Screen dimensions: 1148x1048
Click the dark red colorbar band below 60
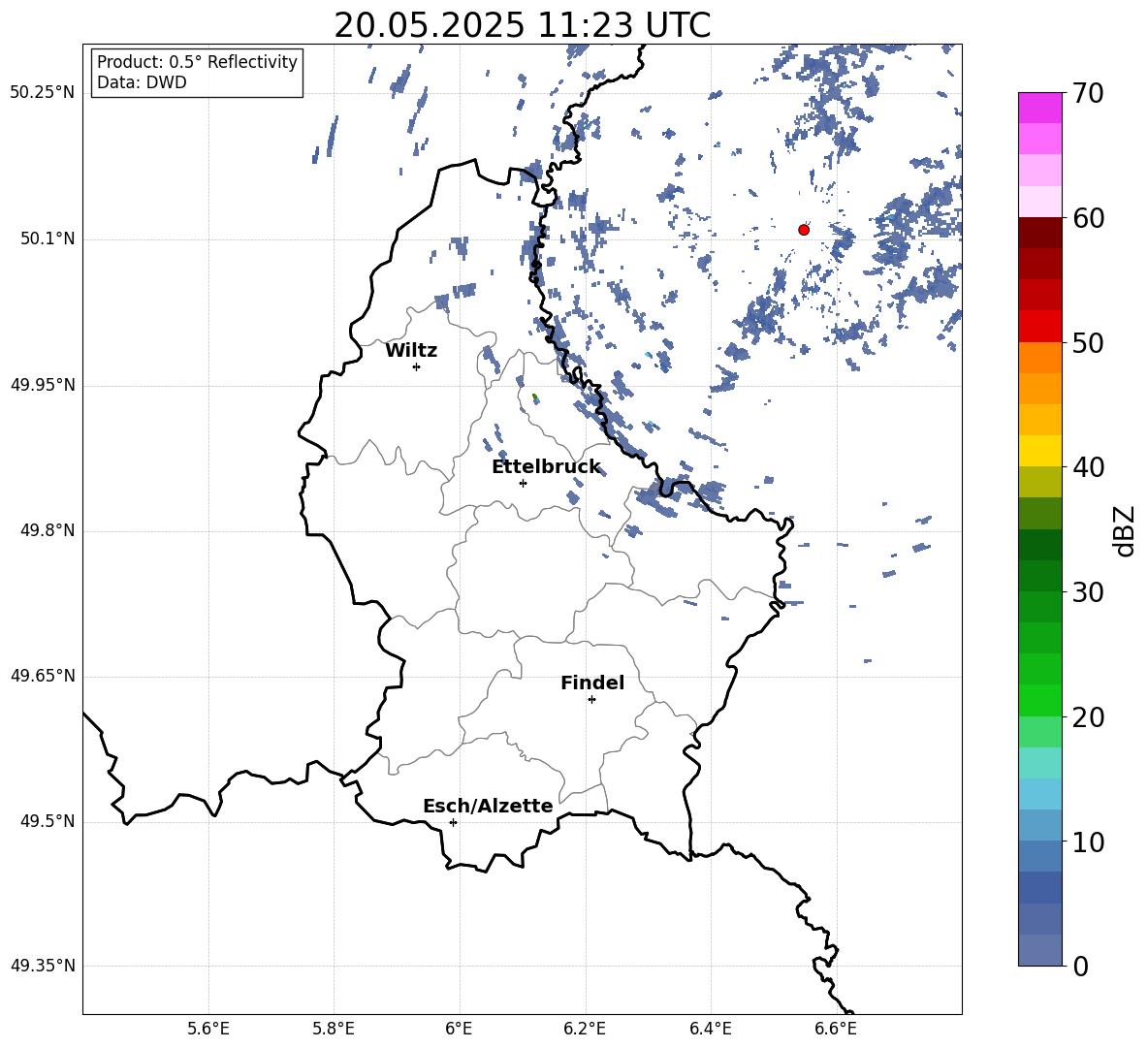[1040, 233]
